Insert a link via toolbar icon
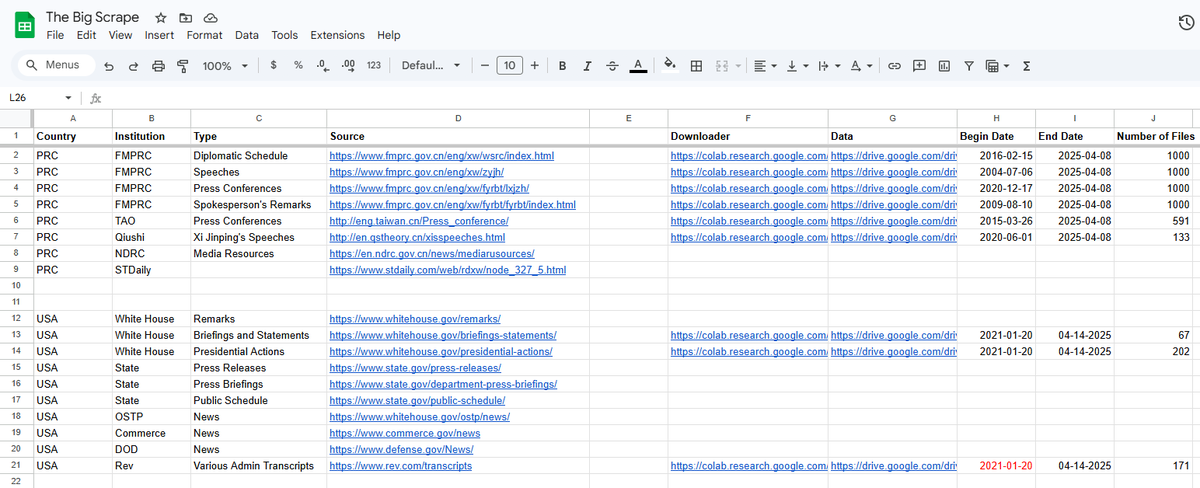 click(x=895, y=66)
